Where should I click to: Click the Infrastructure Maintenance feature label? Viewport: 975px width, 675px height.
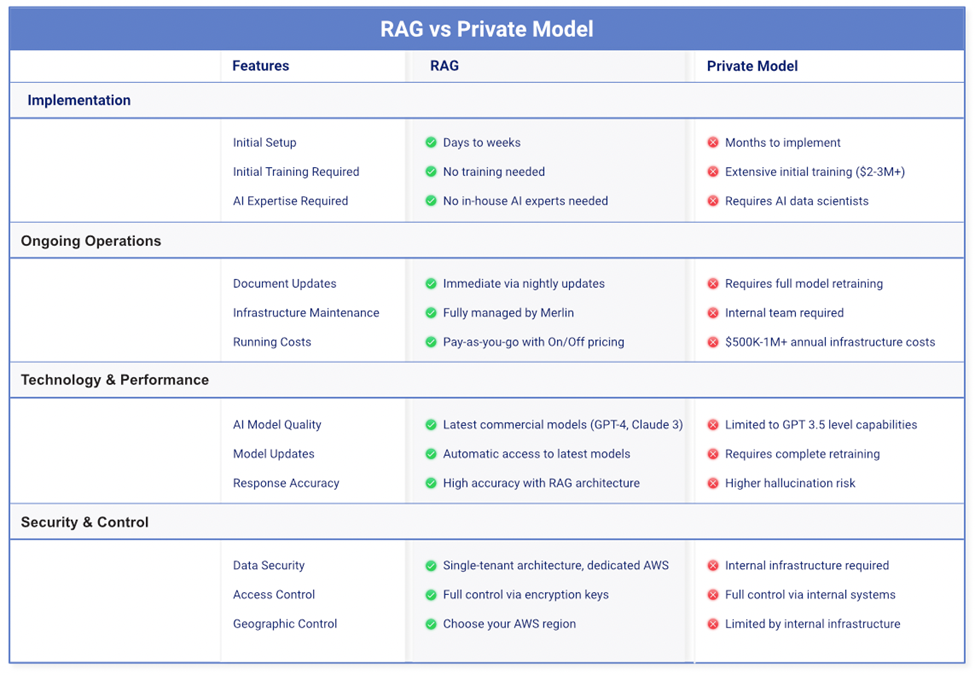[x=306, y=313]
